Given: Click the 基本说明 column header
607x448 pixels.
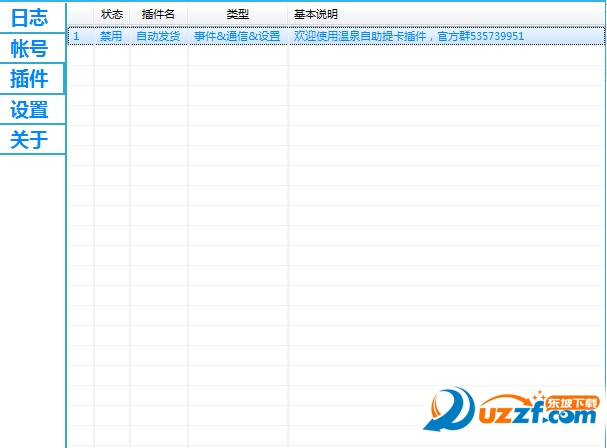Looking at the screenshot, I should [x=446, y=14].
